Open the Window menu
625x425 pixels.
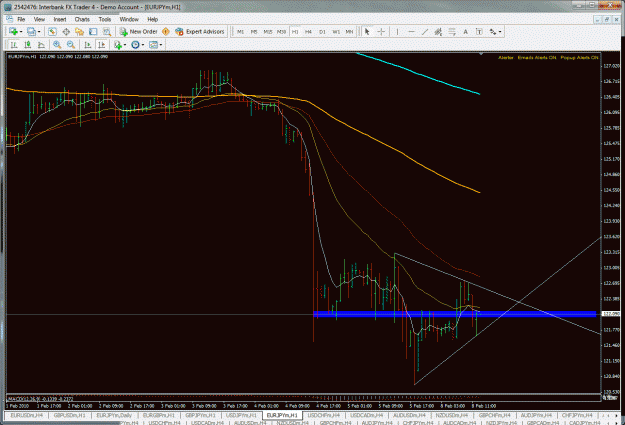point(129,19)
